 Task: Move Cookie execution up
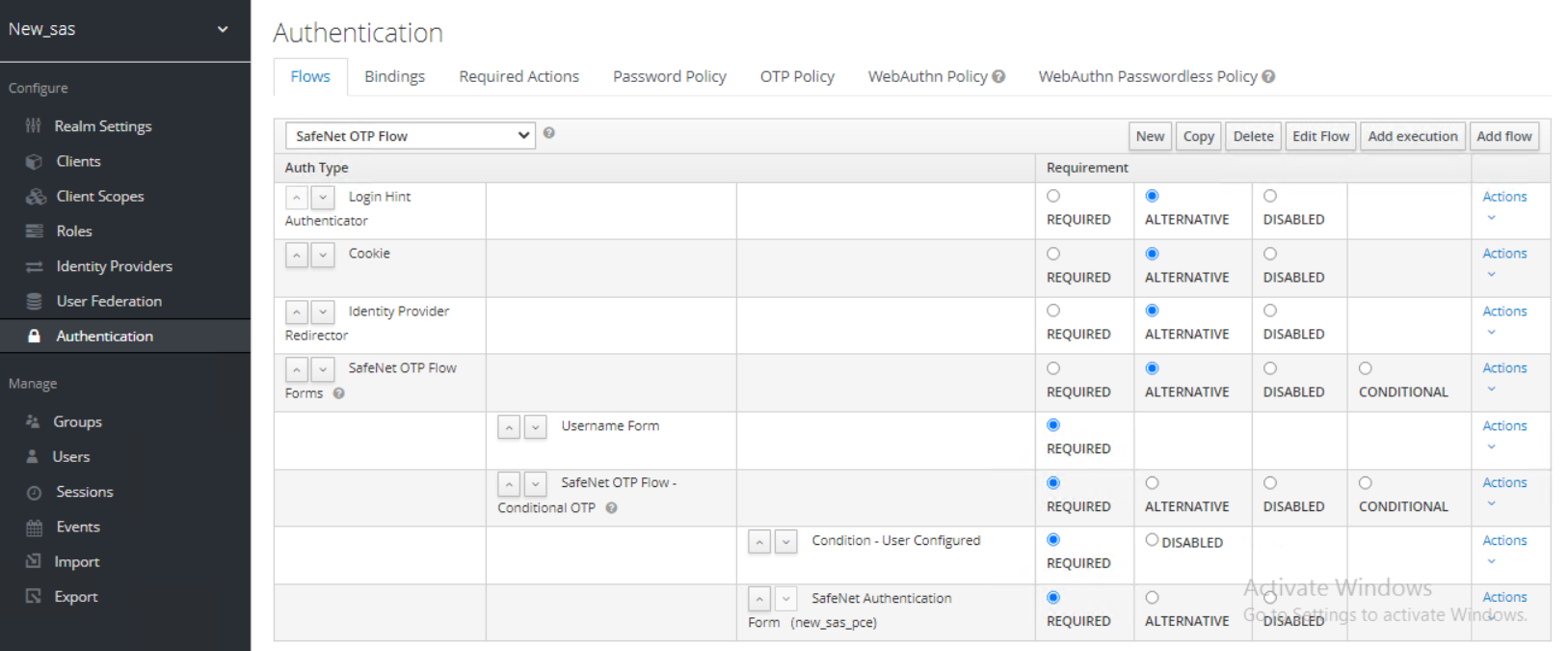click(297, 256)
